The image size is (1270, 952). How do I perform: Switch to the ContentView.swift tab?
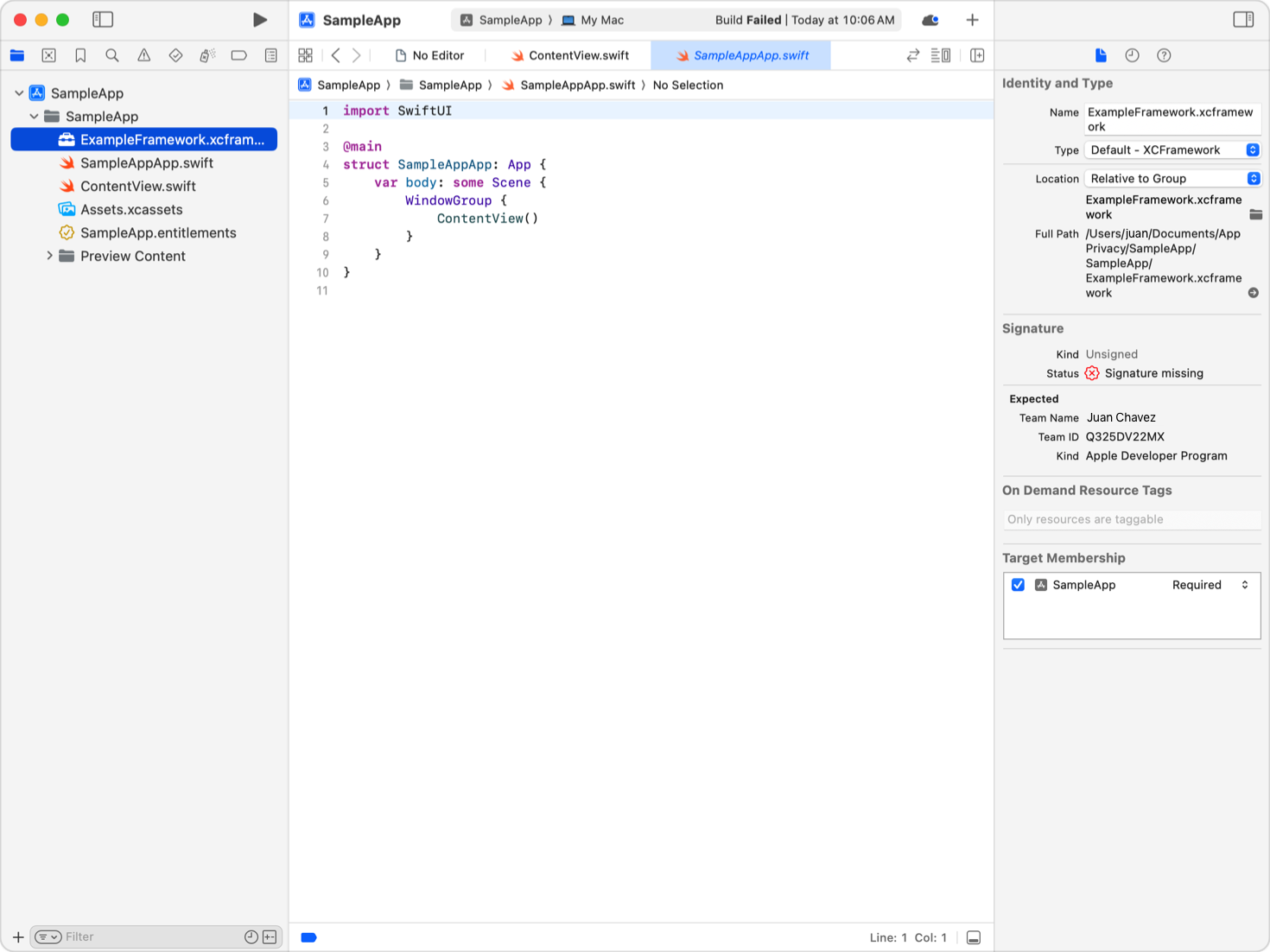573,54
